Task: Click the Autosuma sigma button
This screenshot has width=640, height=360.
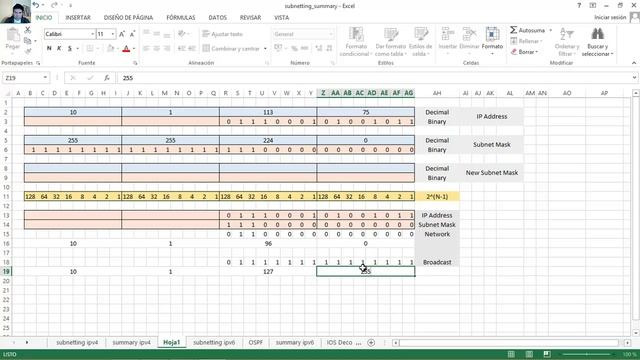Action: pos(527,30)
